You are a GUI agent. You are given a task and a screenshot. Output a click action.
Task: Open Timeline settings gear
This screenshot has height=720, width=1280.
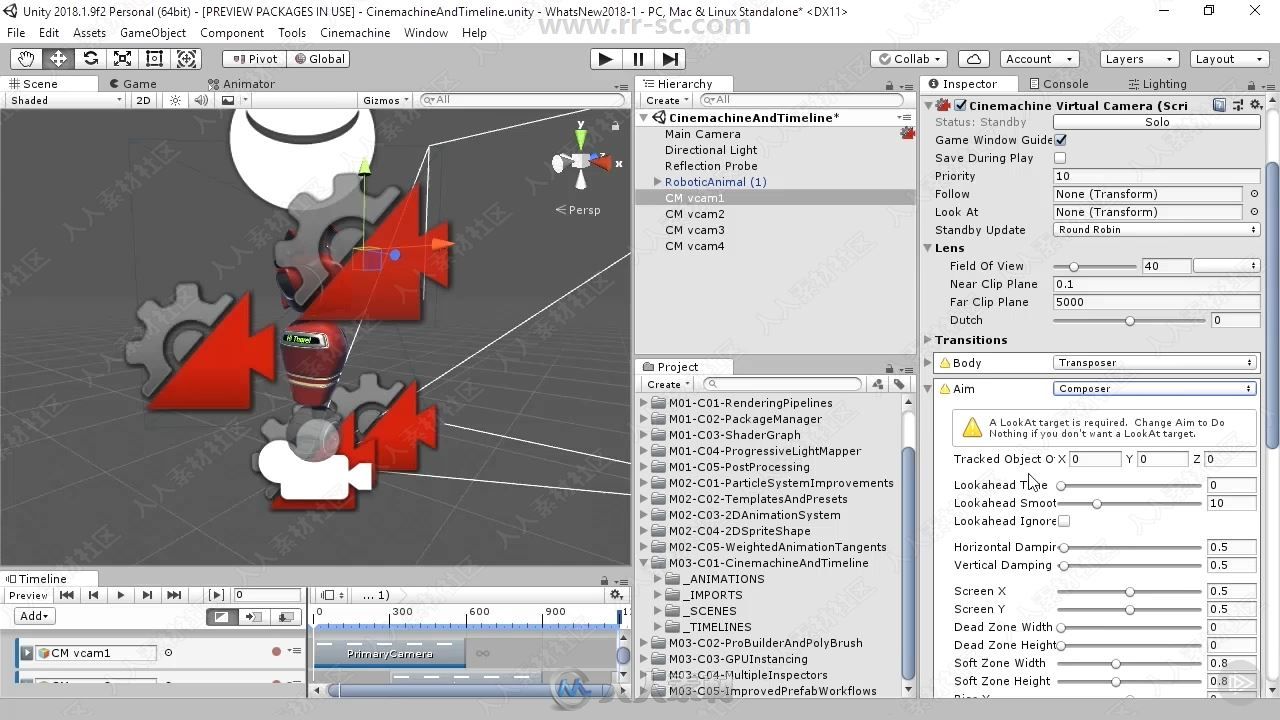pyautogui.click(x=617, y=595)
